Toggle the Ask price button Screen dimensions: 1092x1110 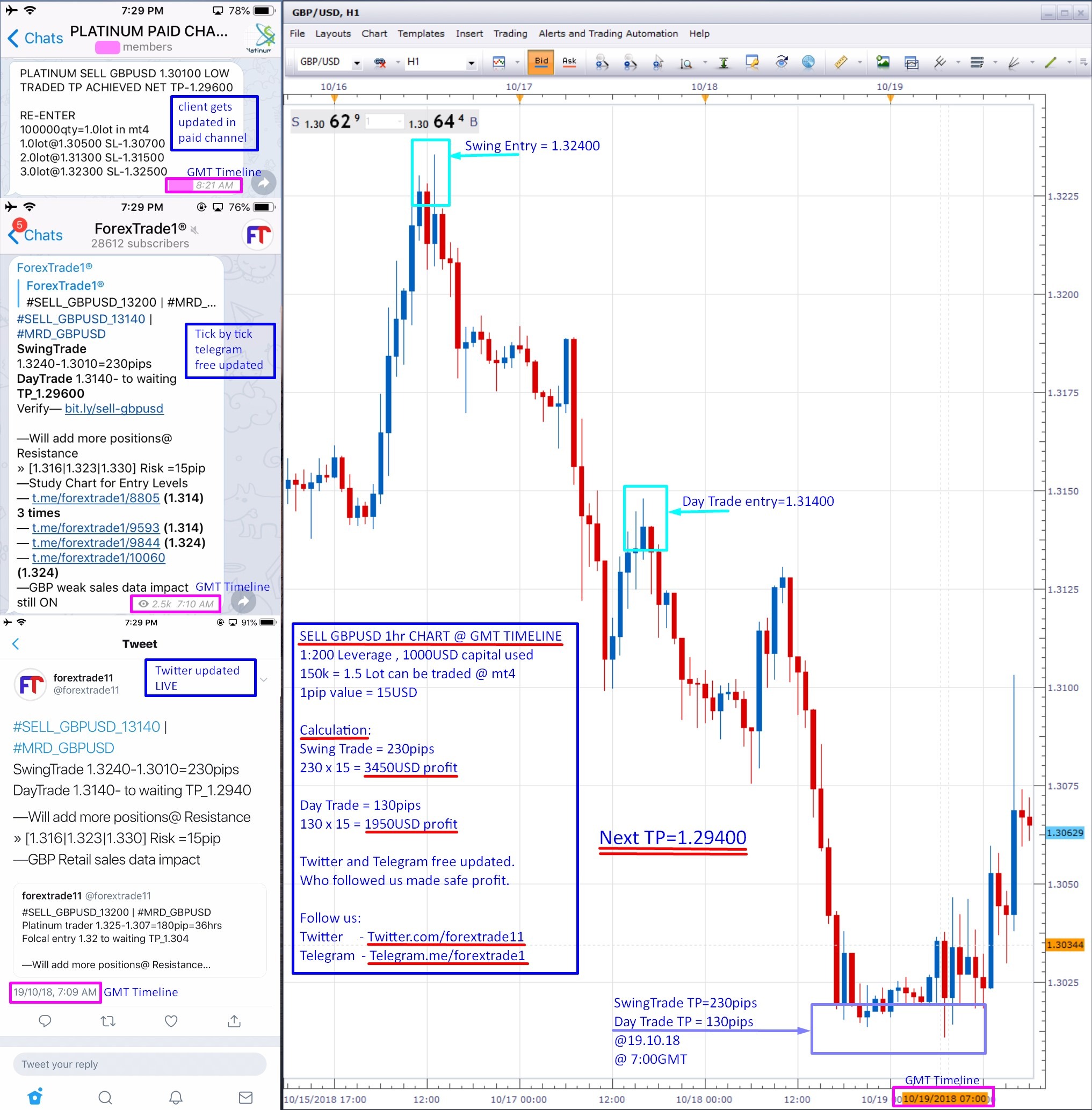point(569,62)
